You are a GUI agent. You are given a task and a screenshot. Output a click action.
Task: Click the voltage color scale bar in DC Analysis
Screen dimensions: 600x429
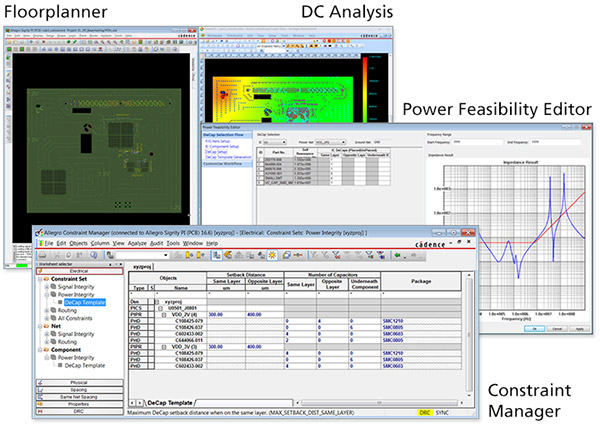365,89
